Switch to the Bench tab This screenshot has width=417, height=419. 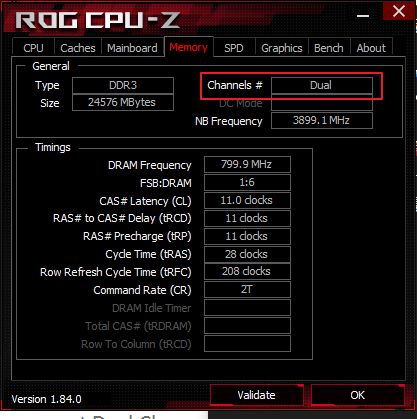pos(329,48)
